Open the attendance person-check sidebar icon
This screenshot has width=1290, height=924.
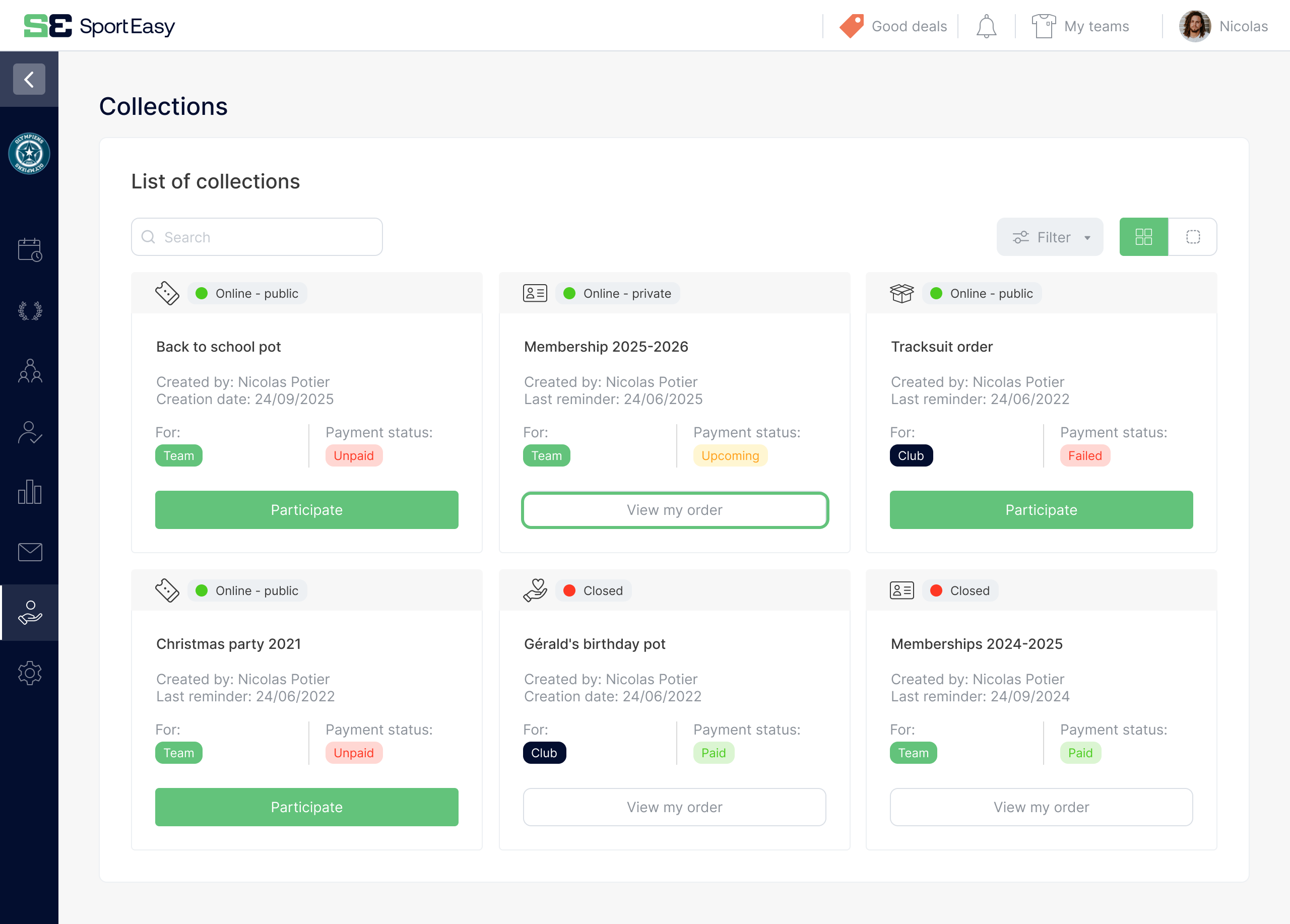click(x=30, y=432)
